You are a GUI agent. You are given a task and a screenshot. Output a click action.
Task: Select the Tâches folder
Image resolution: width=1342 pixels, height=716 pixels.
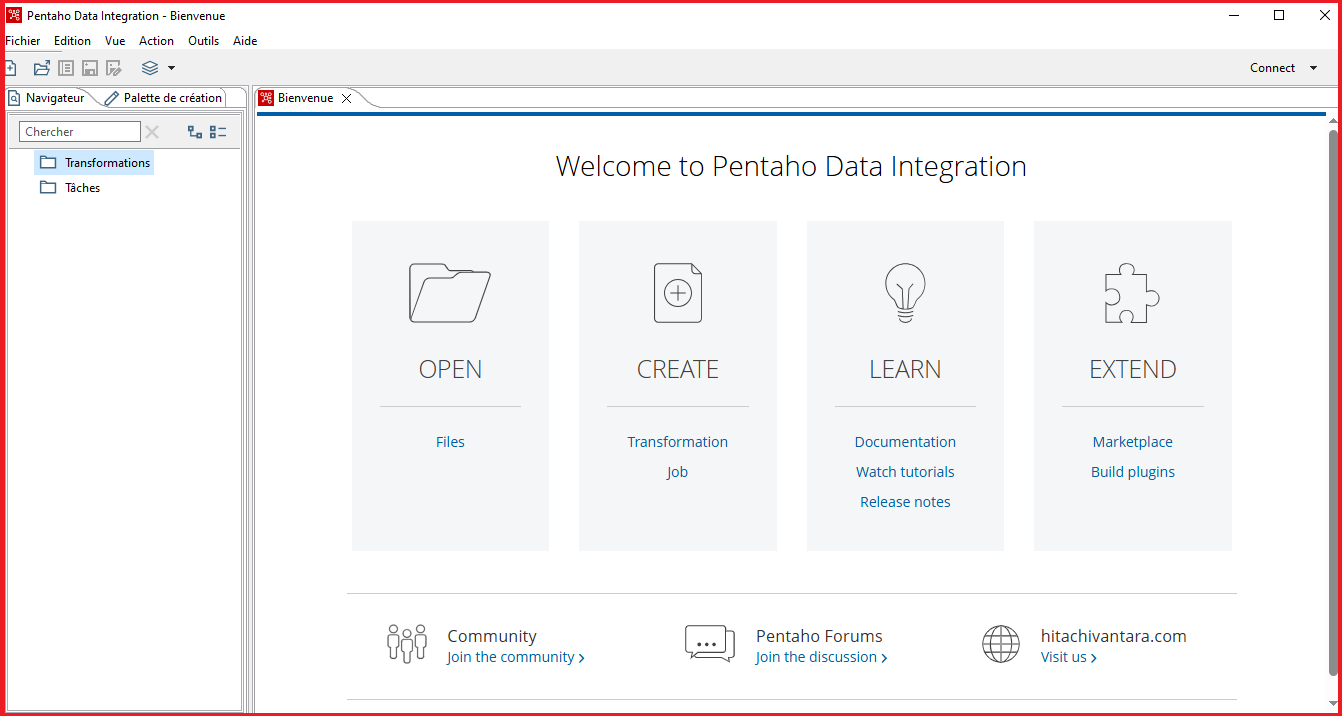pyautogui.click(x=81, y=187)
